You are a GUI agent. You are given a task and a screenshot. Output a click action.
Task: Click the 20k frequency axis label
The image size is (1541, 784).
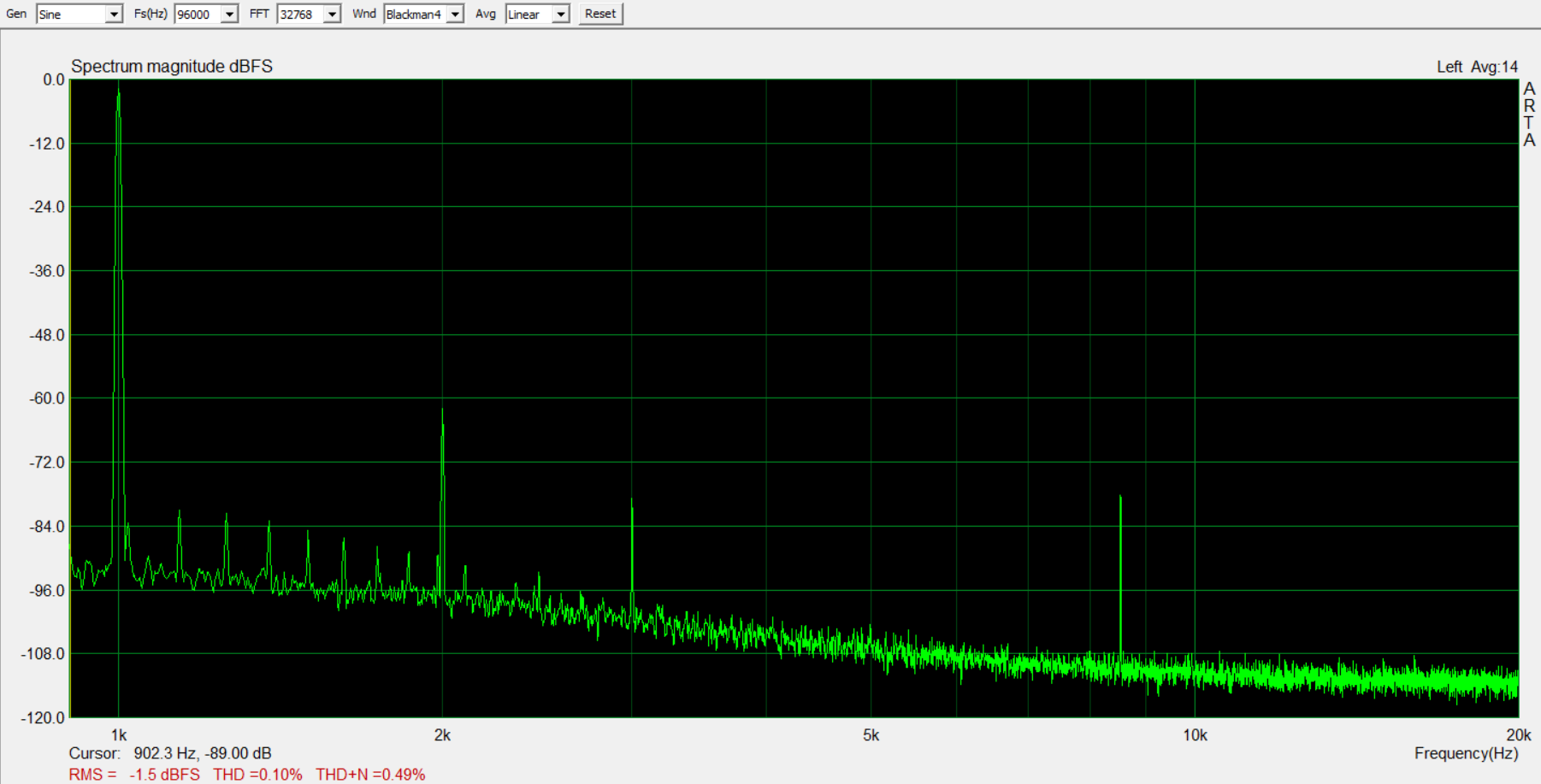(x=1518, y=734)
